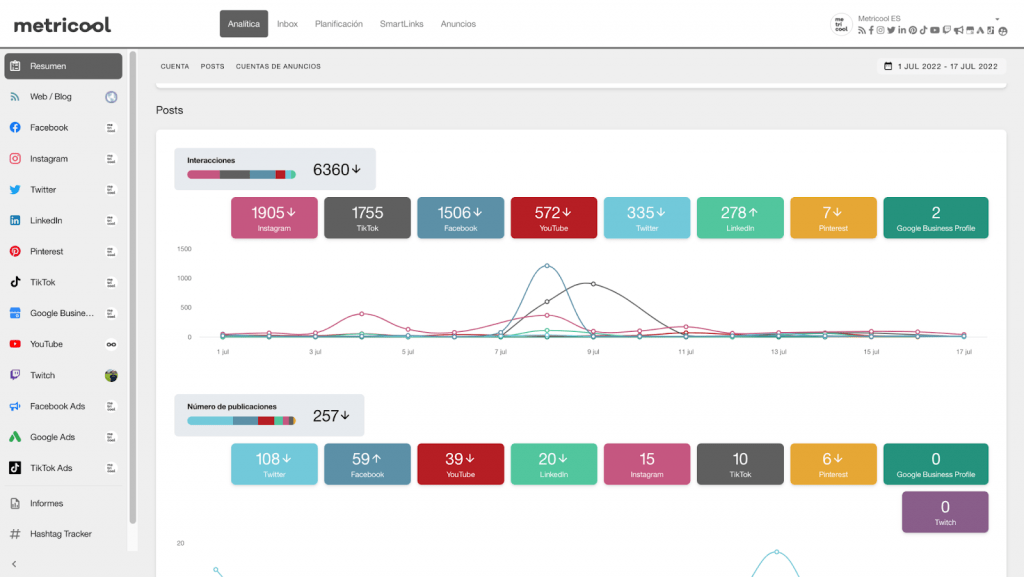Click the TikTok 10 publications card
The image size is (1024, 577).
740,464
